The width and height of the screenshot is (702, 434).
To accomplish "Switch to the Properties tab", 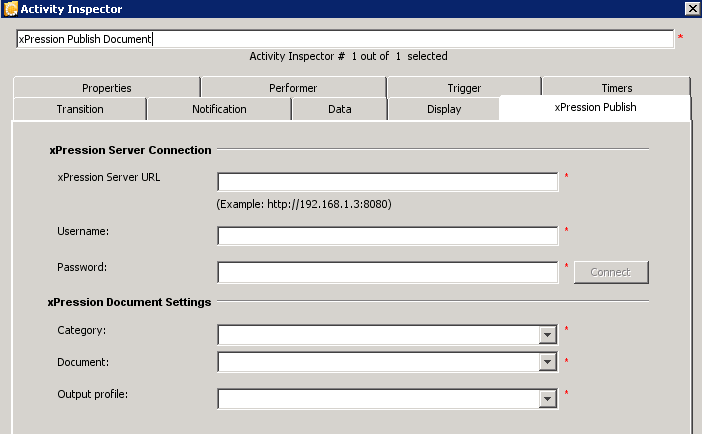I will click(106, 88).
